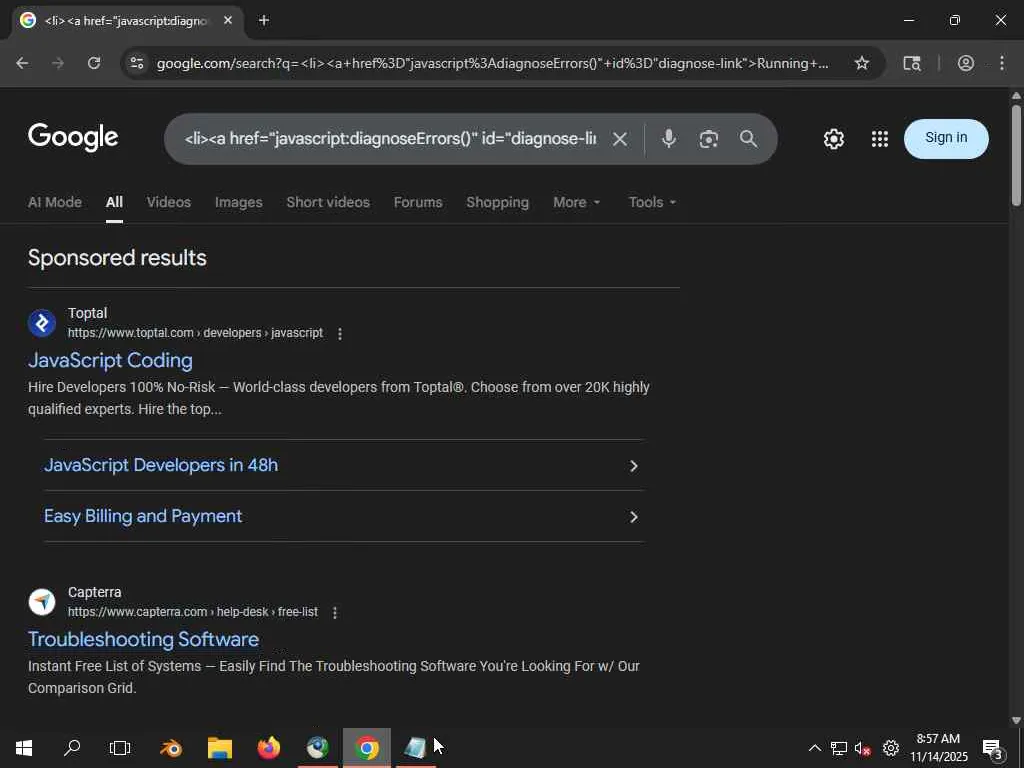Launch Blender from the taskbar

(171, 748)
